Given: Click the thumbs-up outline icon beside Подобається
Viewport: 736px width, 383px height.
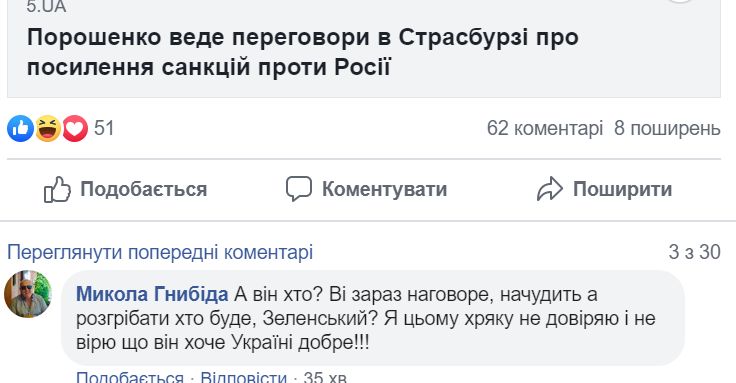Looking at the screenshot, I should [x=57, y=190].
